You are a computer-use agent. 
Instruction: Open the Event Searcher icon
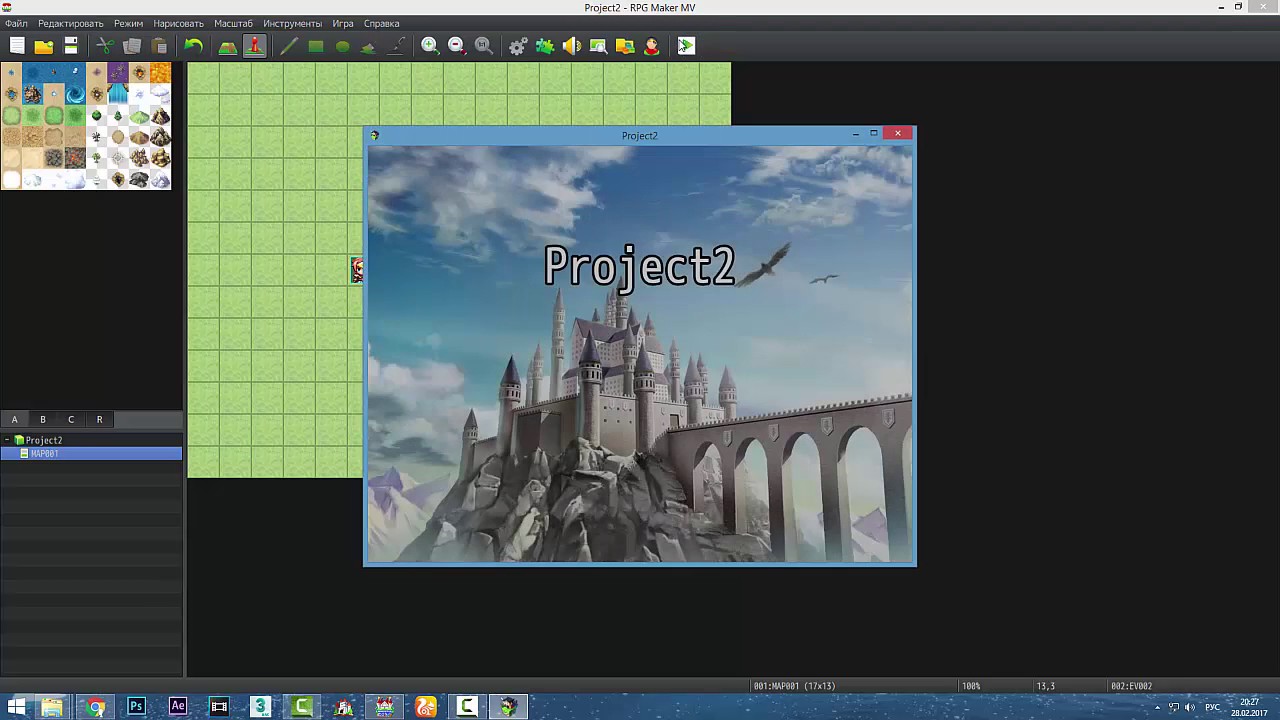coord(598,46)
